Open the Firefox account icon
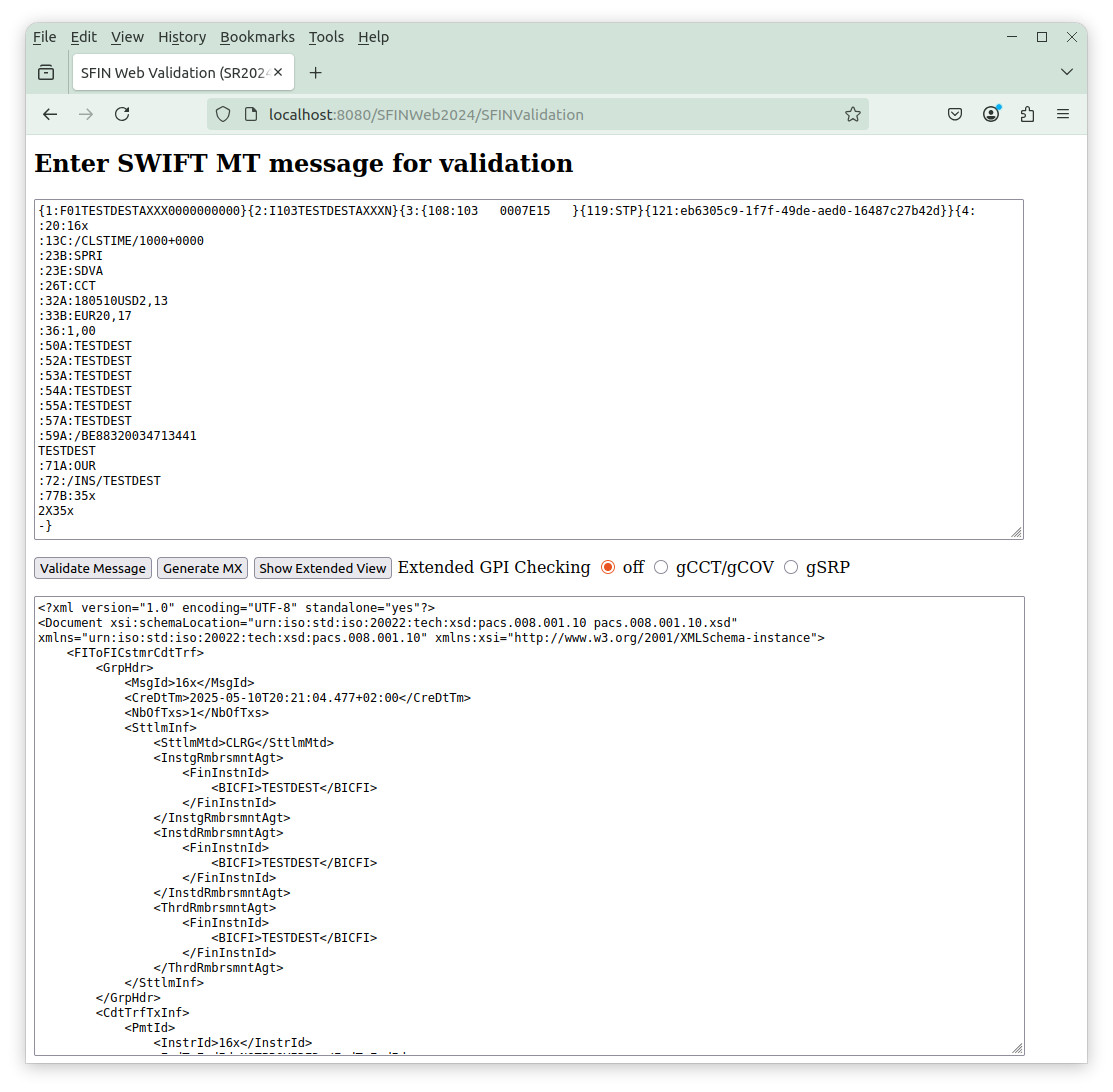The image size is (1113, 1092). pyautogui.click(x=991, y=114)
